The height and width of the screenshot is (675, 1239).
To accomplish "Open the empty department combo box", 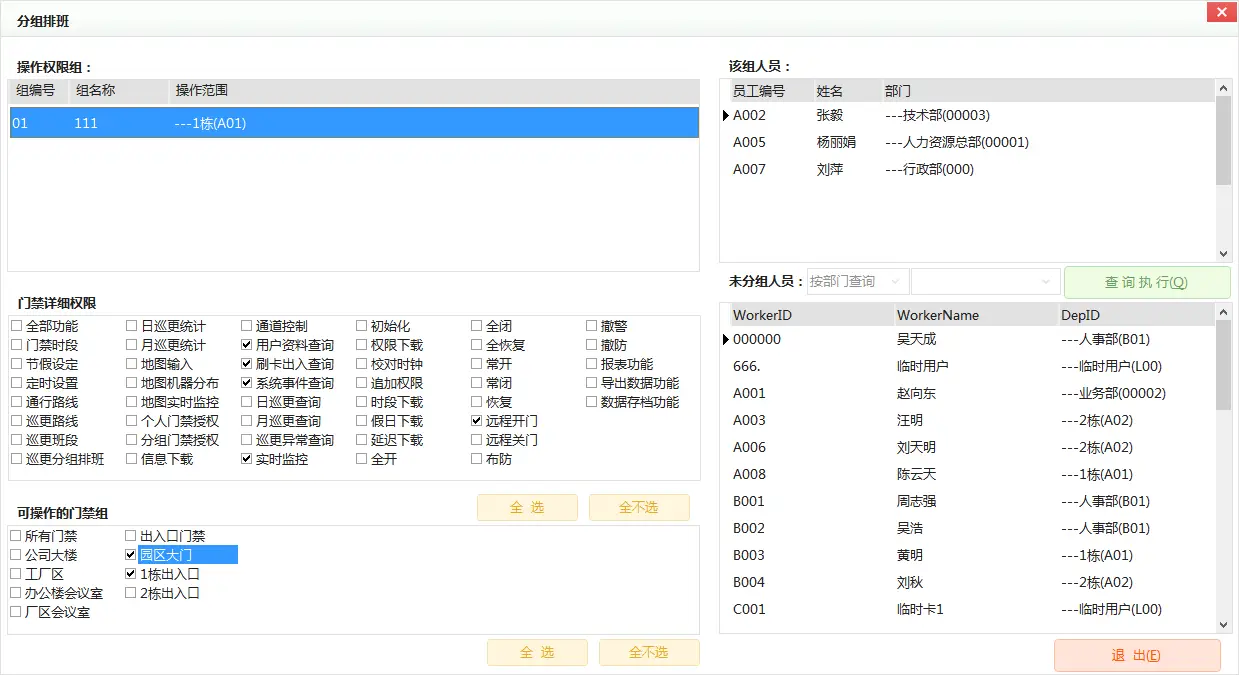I will [x=985, y=281].
